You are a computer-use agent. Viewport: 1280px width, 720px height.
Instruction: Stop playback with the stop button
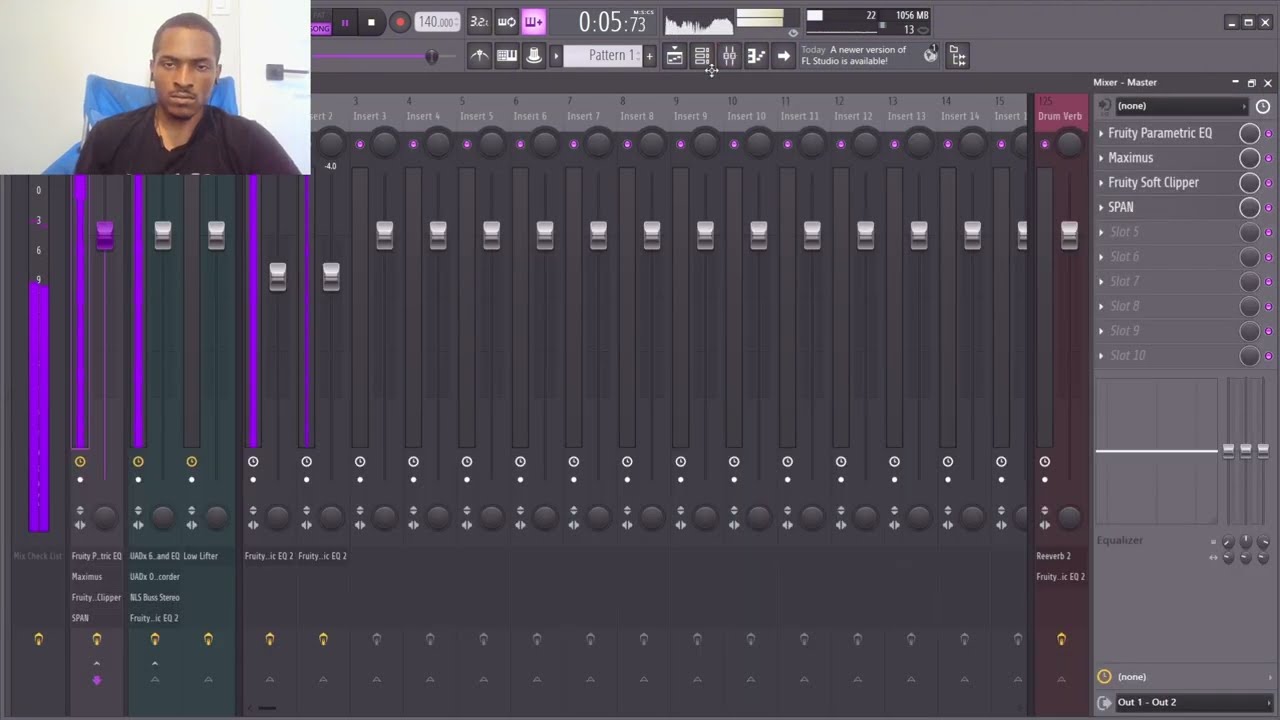coord(371,22)
